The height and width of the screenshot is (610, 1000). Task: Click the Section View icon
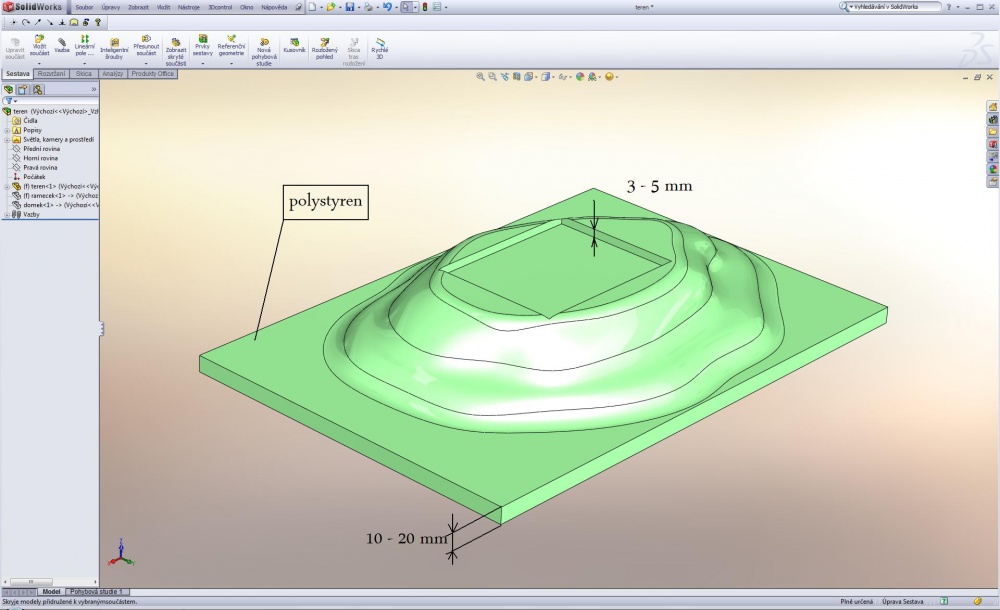coord(517,77)
